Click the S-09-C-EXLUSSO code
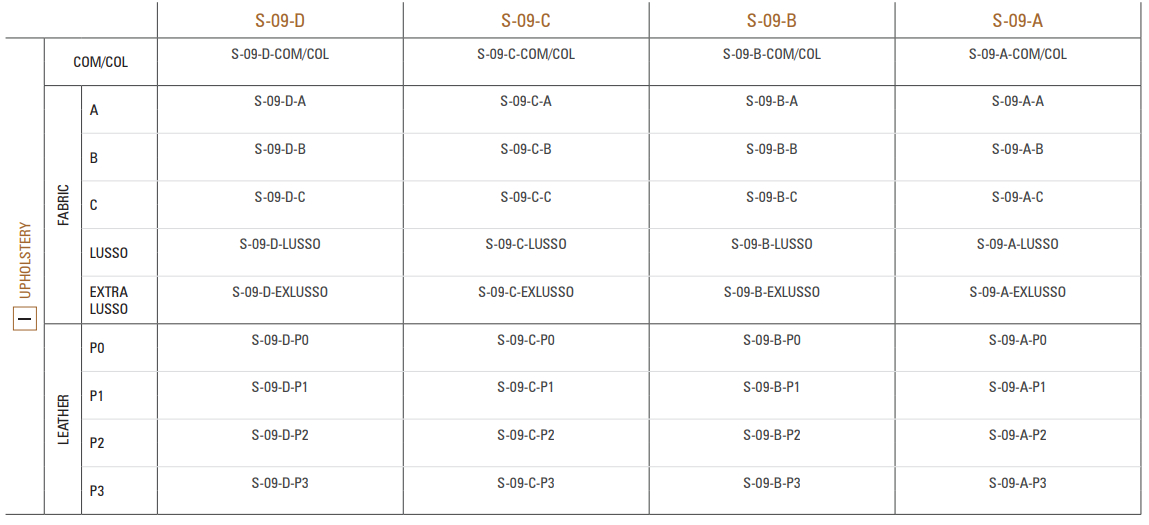 (x=525, y=292)
